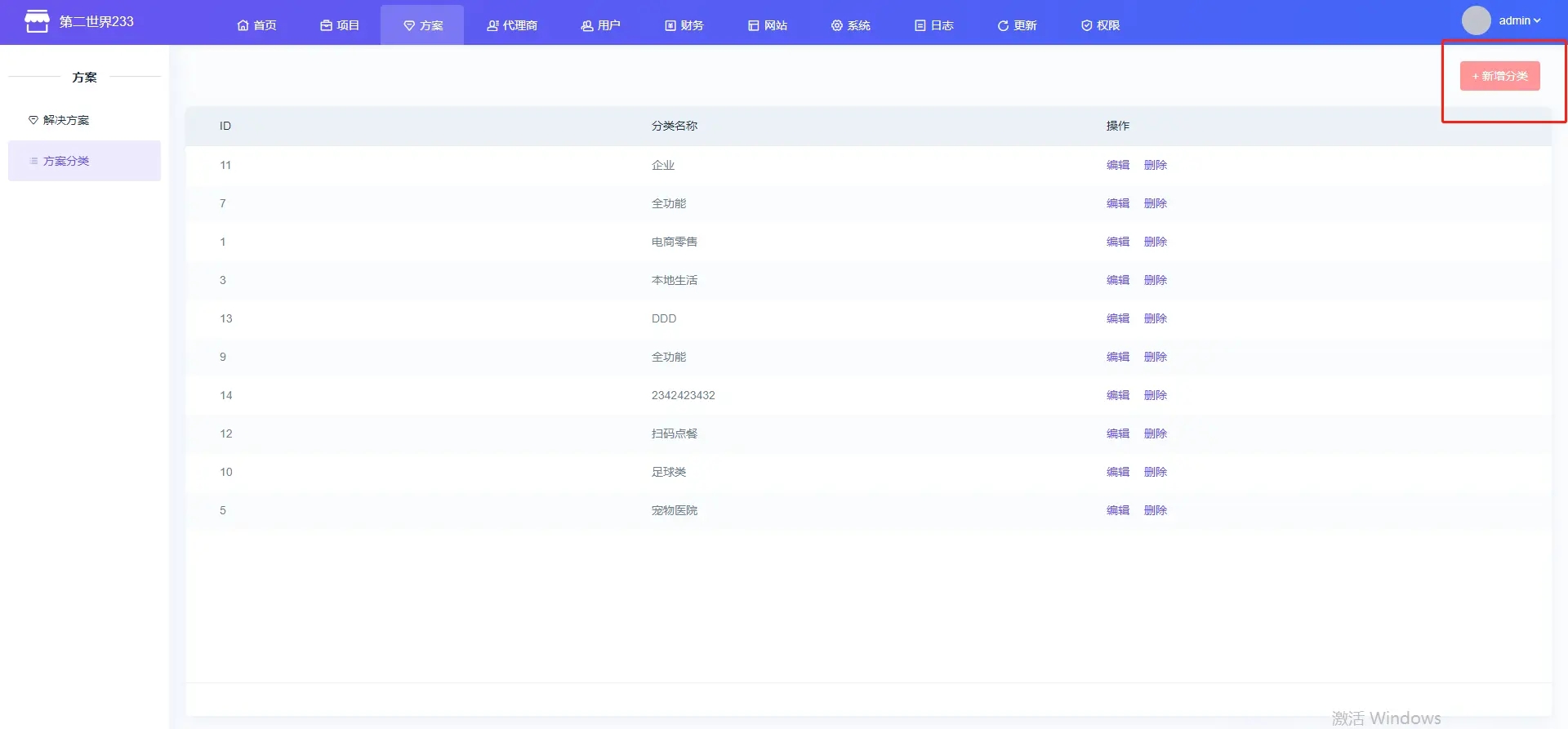This screenshot has width=1568, height=729.
Task: Delete the 扫码点餐 category
Action: (x=1155, y=433)
